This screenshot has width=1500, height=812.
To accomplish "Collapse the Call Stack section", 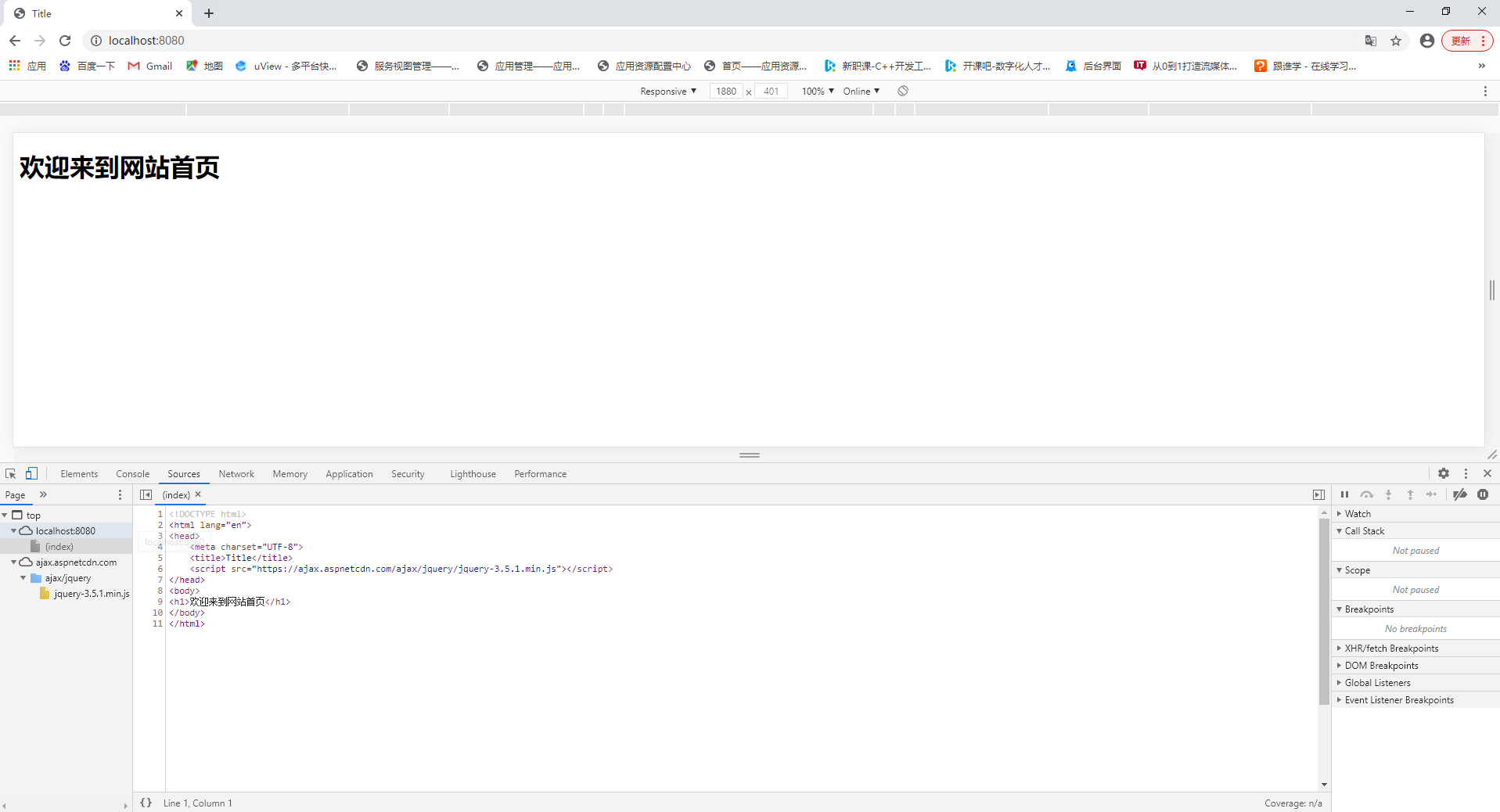I will coord(1415,530).
